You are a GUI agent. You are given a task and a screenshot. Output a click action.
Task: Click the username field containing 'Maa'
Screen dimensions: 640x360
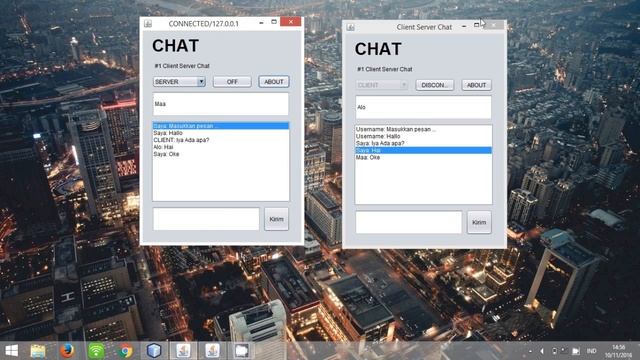pyautogui.click(x=220, y=104)
